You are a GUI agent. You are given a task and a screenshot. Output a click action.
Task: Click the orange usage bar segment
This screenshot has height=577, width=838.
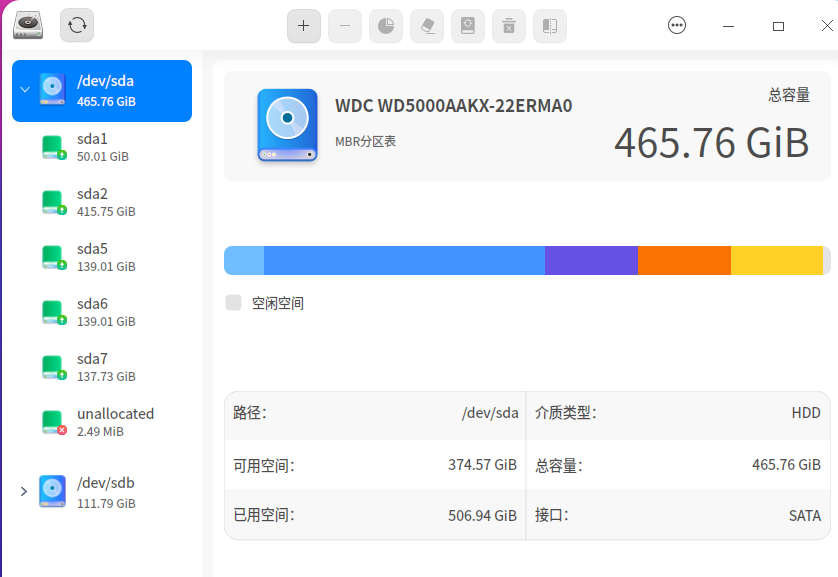tap(685, 260)
